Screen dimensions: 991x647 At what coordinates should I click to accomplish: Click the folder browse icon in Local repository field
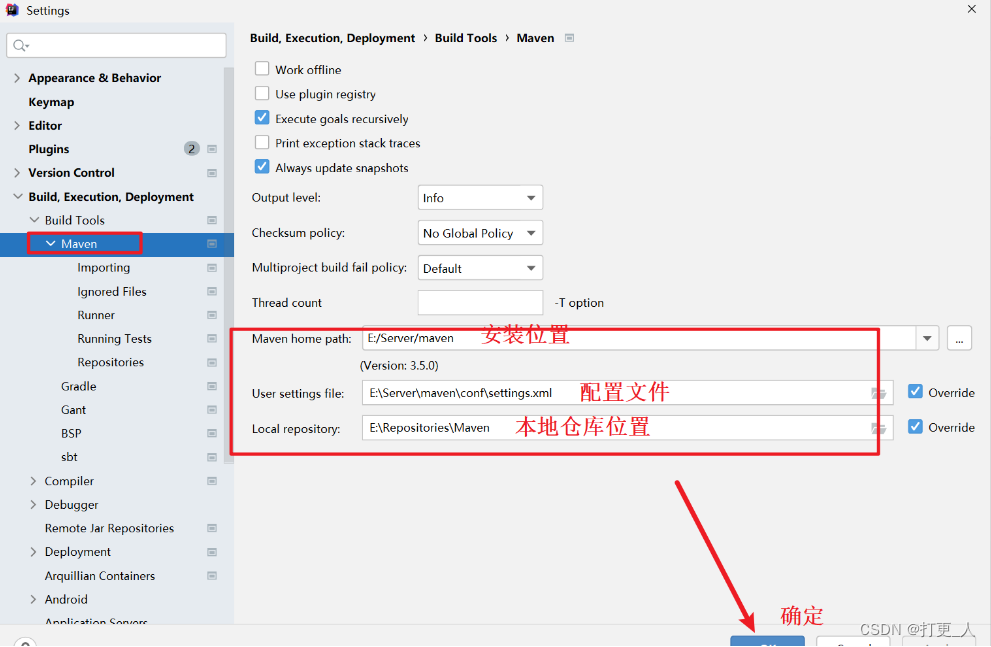879,428
